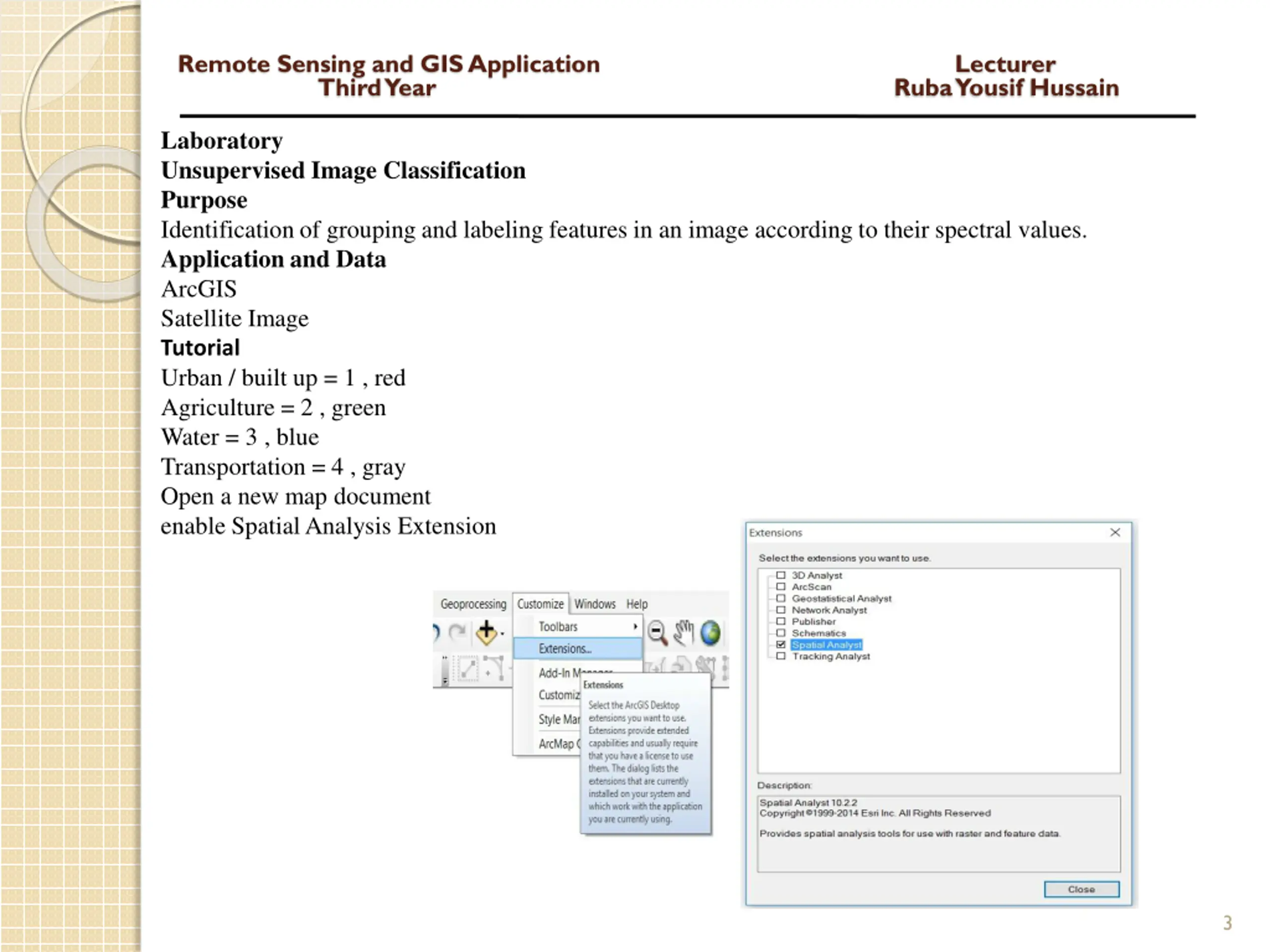Screen dimensions: 1270x952
Task: Close the Extensions dialog with the X
Action: pyautogui.click(x=1115, y=532)
